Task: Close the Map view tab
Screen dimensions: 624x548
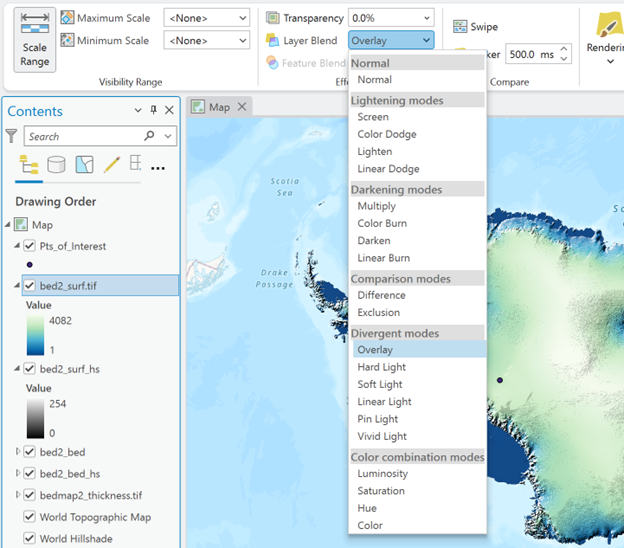Action: tap(242, 107)
